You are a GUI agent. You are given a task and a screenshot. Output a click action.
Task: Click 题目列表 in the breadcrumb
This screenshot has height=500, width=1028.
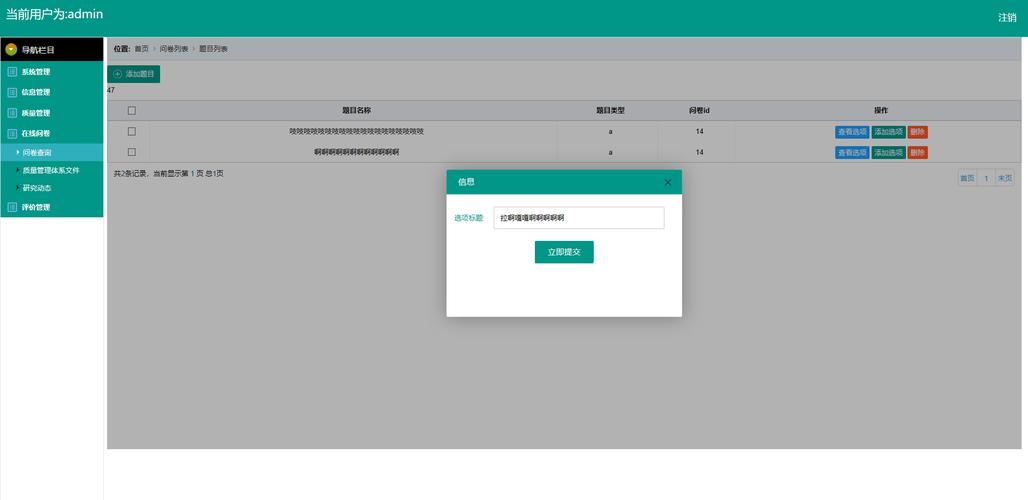point(214,49)
